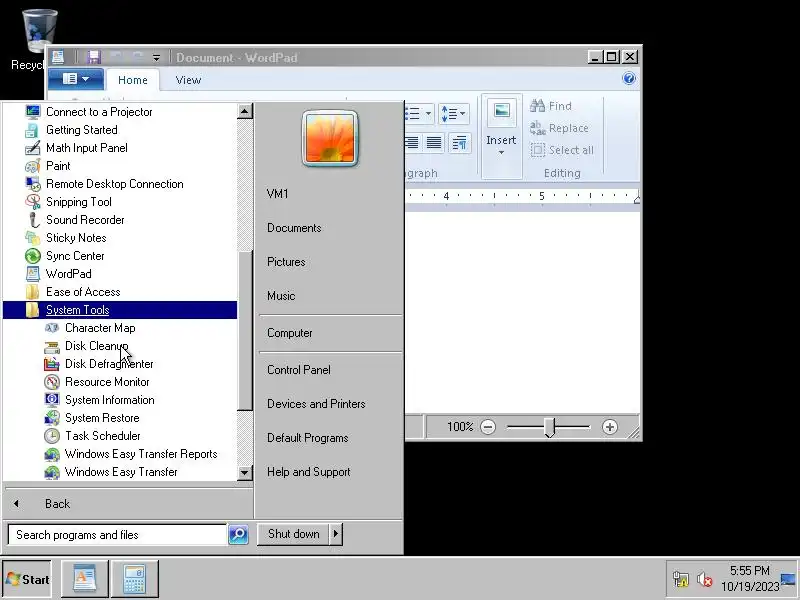Click the search magnifier button in Start menu
The width and height of the screenshot is (800, 600).
pyautogui.click(x=238, y=534)
